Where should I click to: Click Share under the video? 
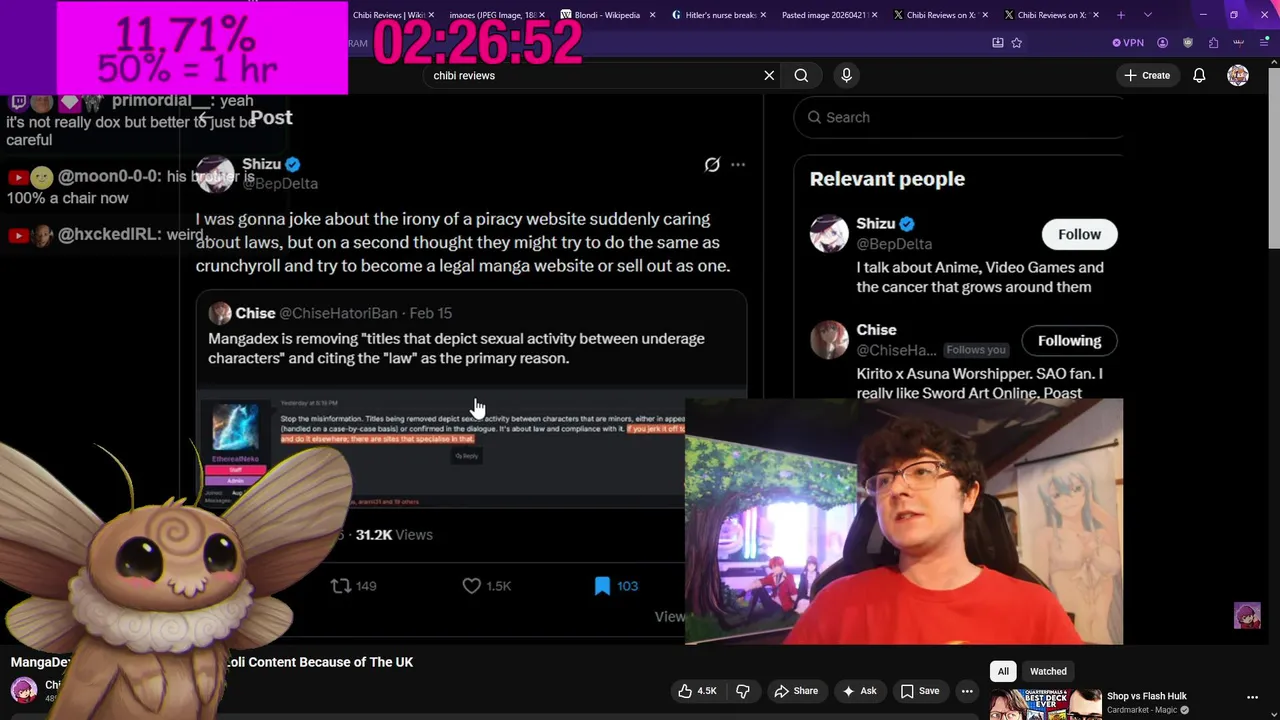coord(796,691)
